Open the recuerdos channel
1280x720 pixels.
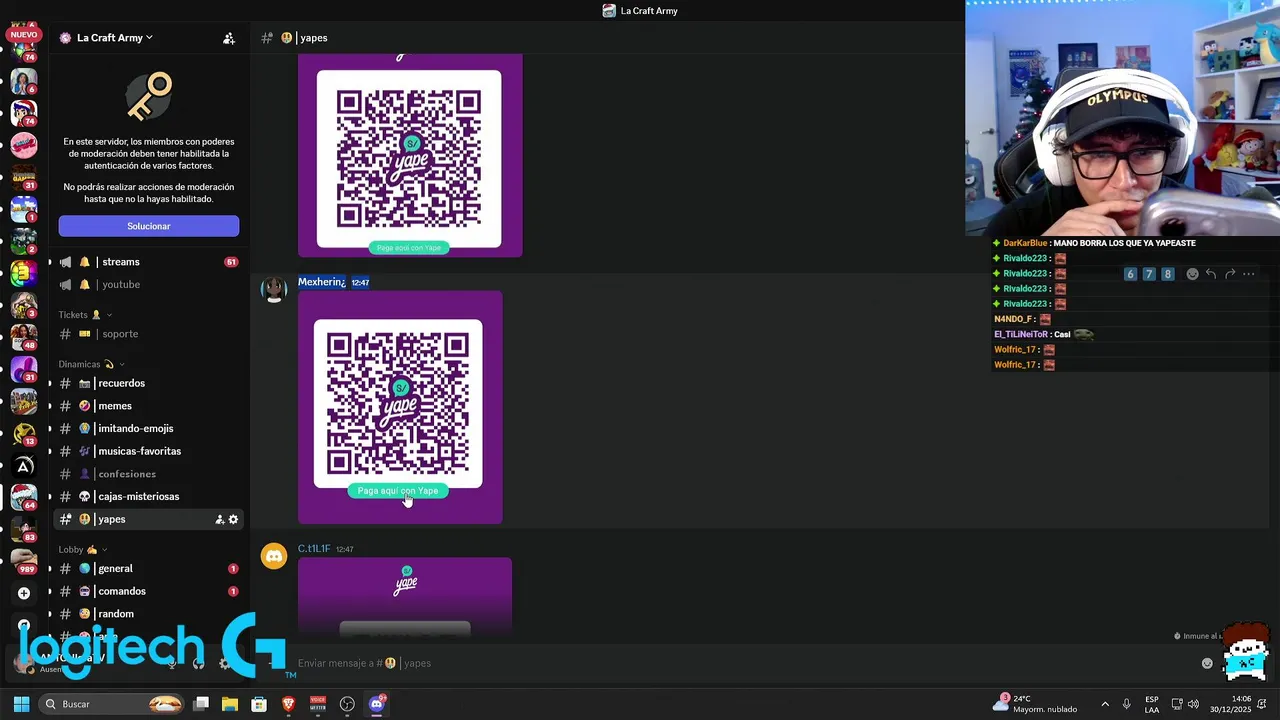pos(121,383)
